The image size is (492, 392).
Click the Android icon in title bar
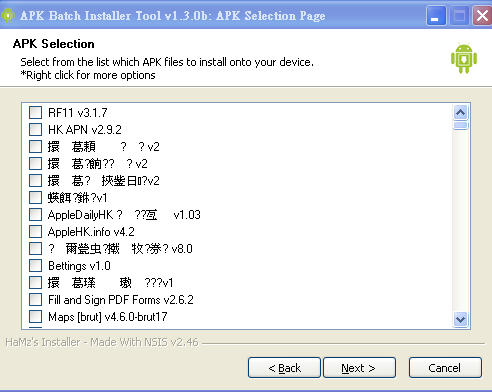pyautogui.click(x=8, y=15)
